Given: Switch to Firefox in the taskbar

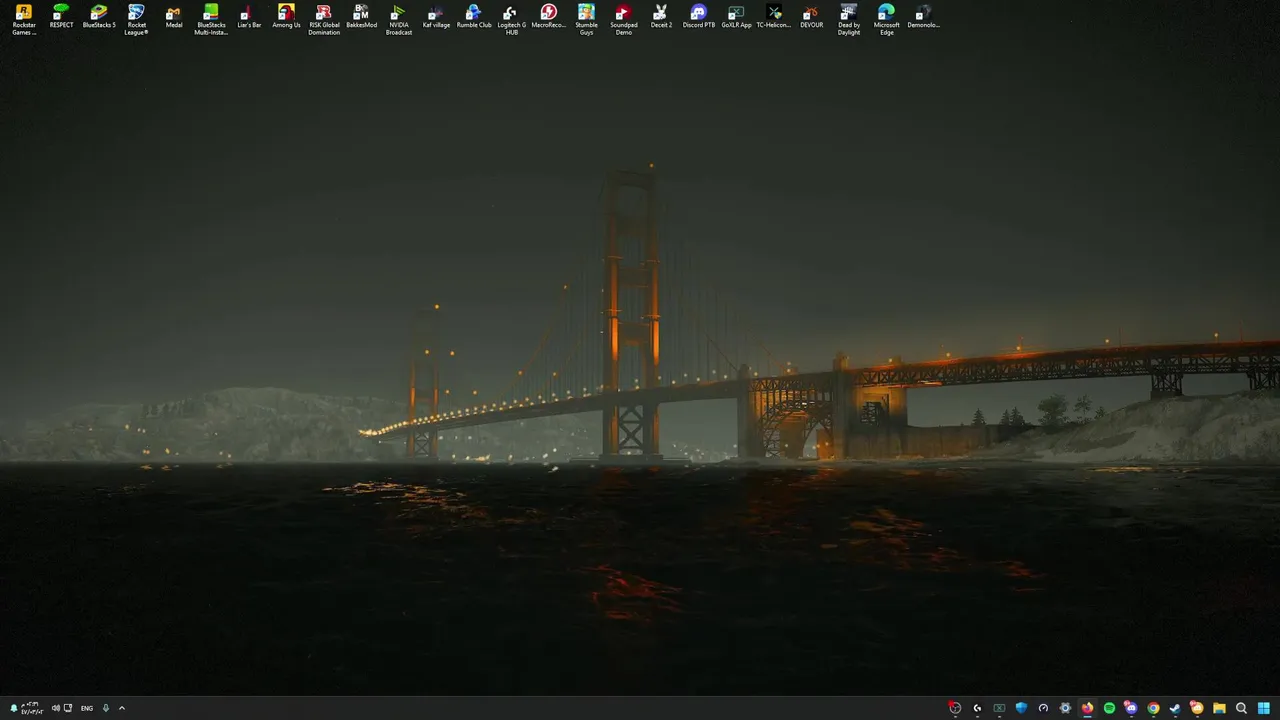Looking at the screenshot, I should 1087,708.
